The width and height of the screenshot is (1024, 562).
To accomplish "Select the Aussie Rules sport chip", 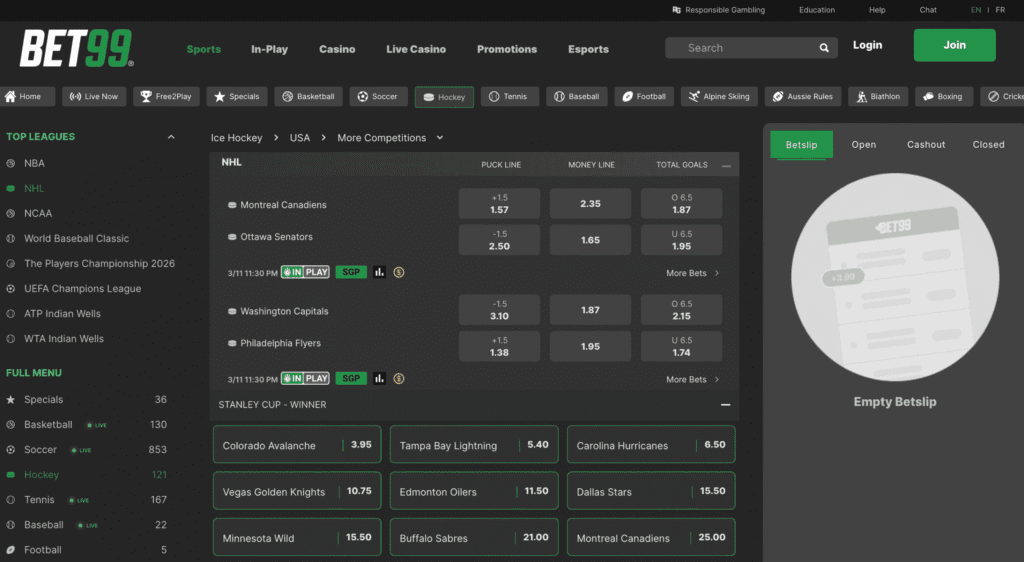I will click(x=803, y=97).
